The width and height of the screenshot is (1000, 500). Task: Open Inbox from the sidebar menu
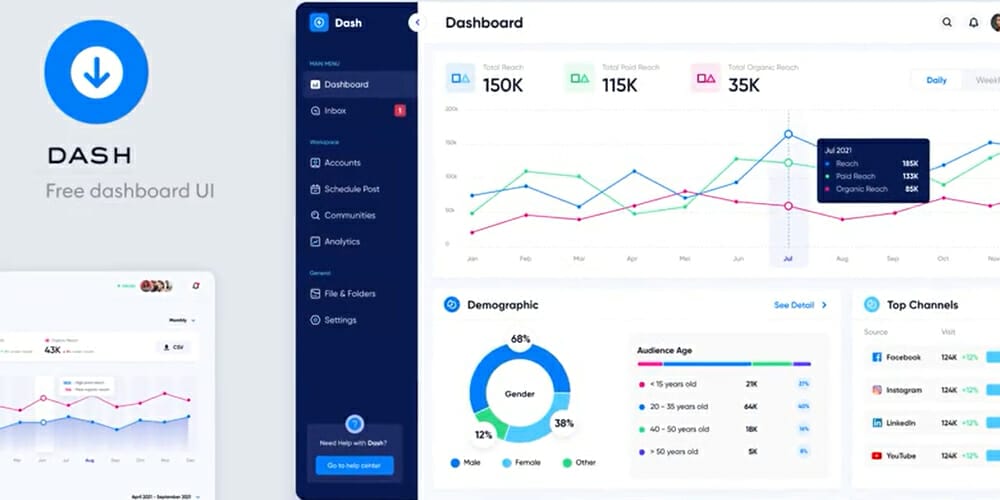[335, 111]
